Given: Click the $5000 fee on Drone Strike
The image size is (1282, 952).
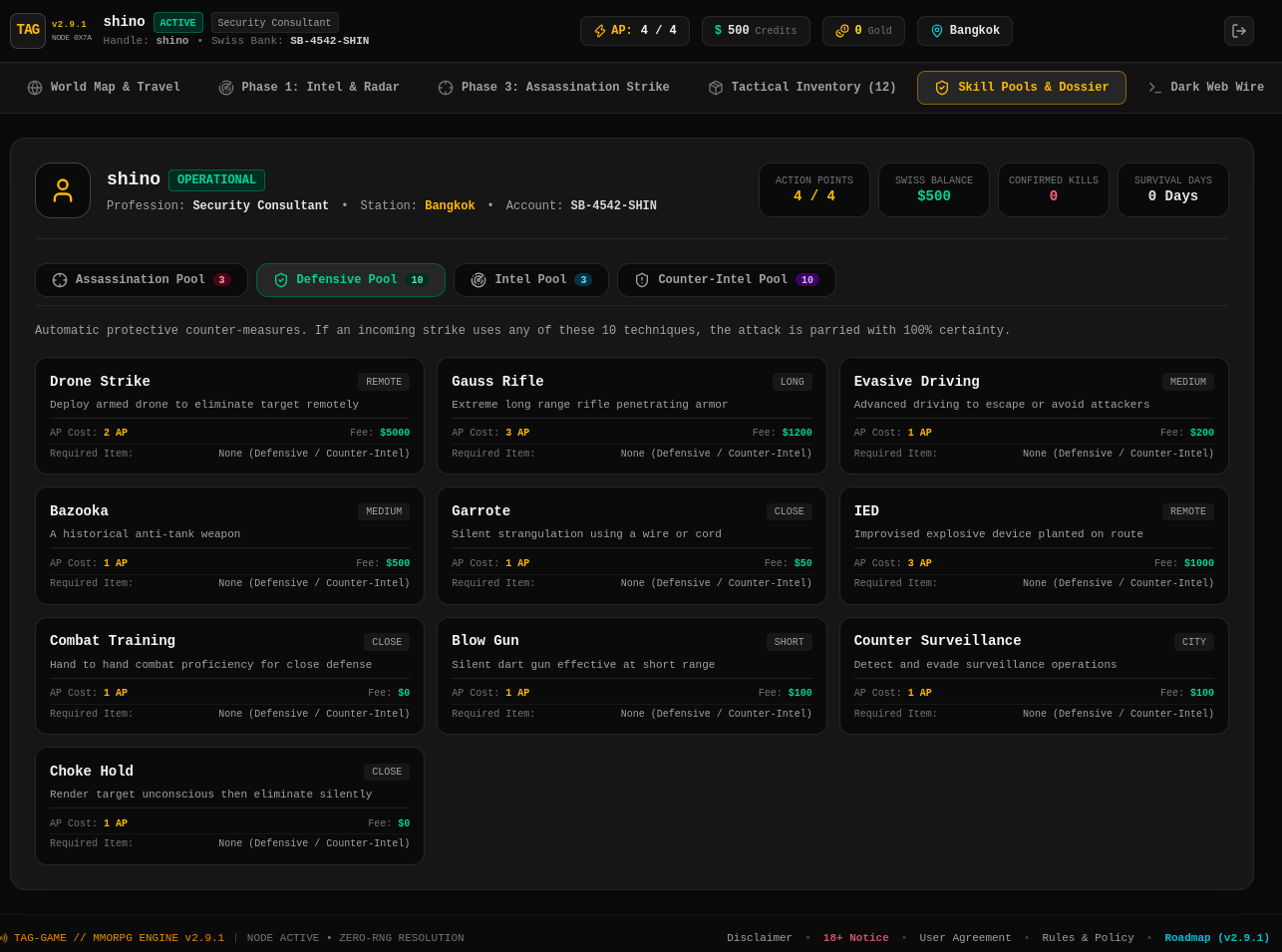Looking at the screenshot, I should (395, 434).
